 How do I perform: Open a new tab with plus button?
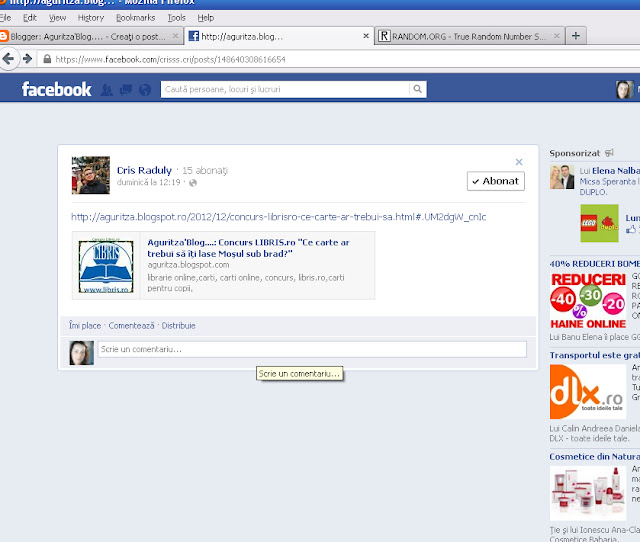576,36
